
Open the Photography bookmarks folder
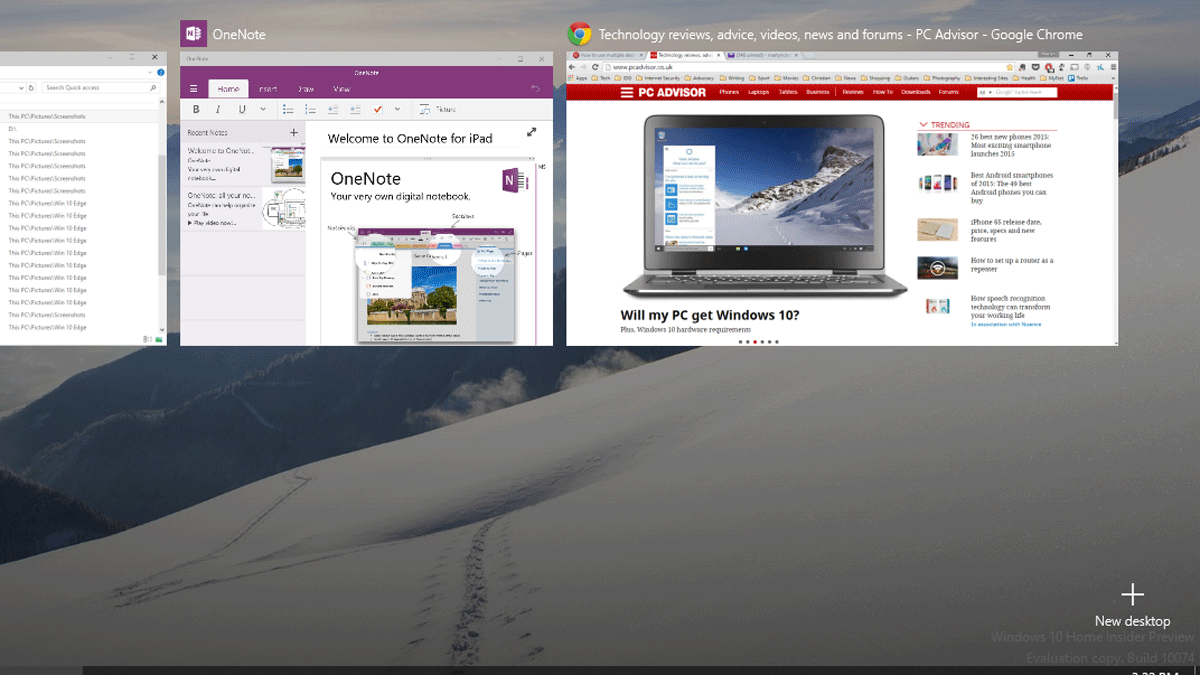[942, 77]
